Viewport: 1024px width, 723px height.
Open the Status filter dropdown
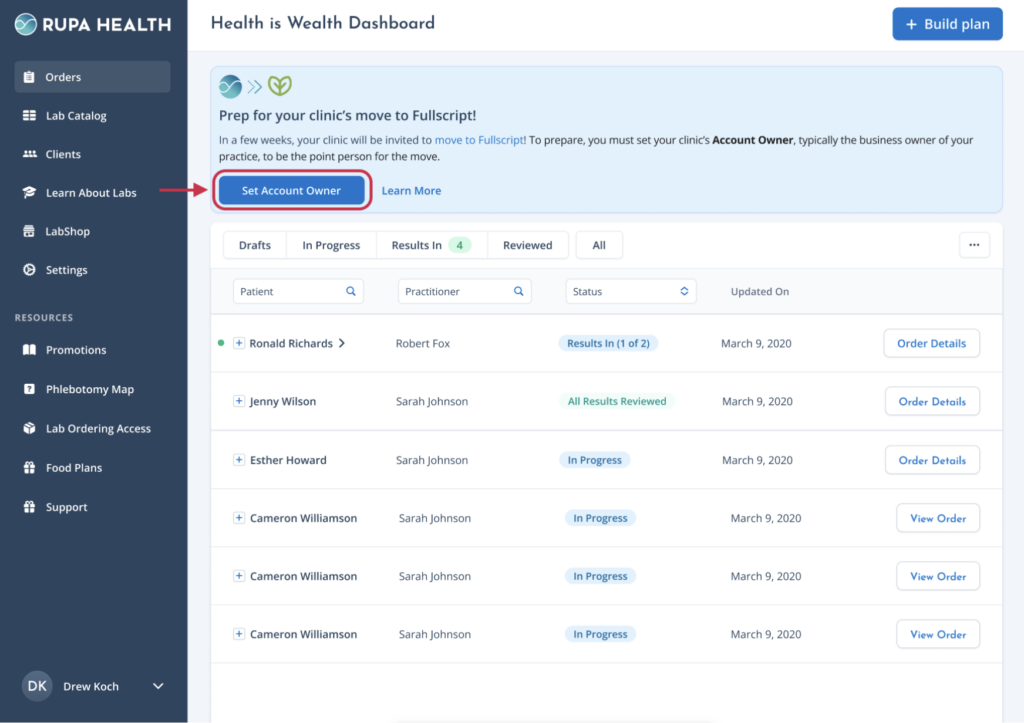click(630, 291)
